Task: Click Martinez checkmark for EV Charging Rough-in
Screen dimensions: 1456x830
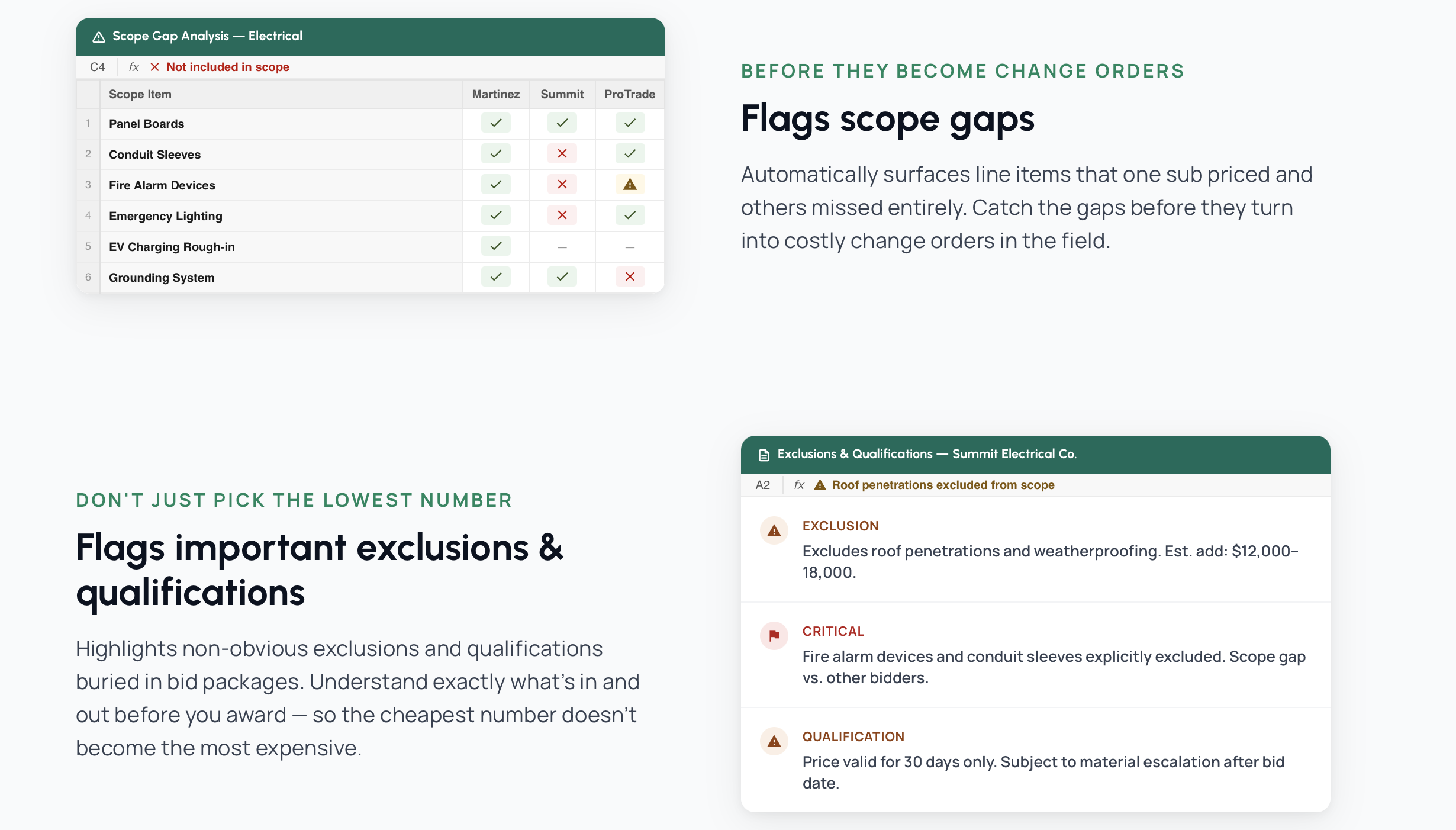Action: click(x=496, y=246)
